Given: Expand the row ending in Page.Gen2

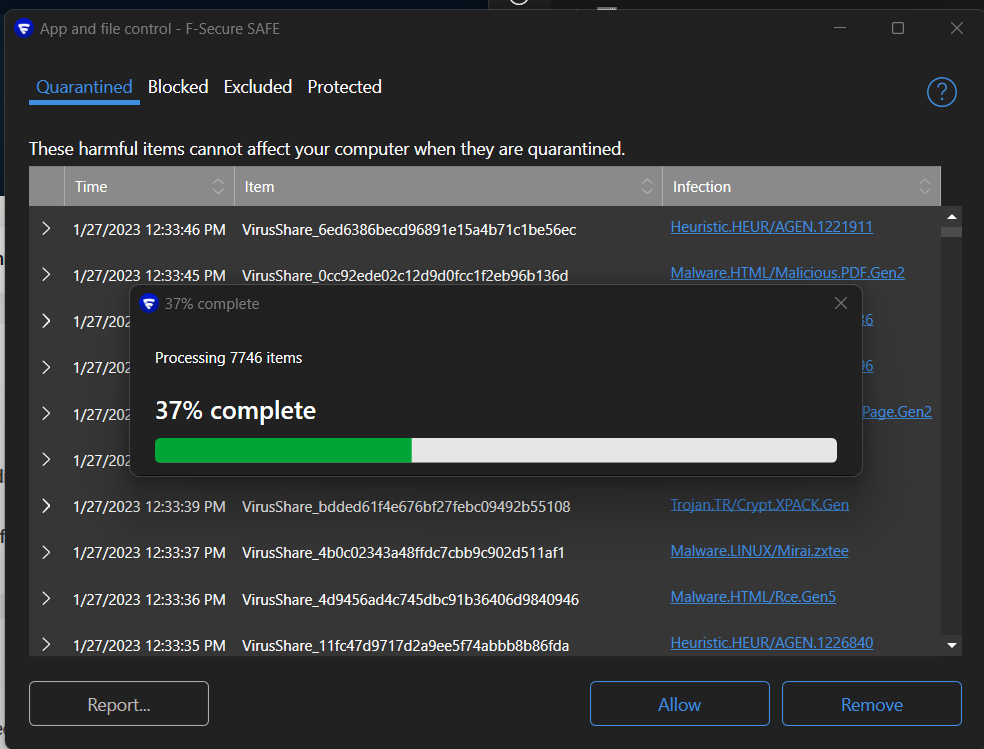Looking at the screenshot, I should pyautogui.click(x=46, y=413).
